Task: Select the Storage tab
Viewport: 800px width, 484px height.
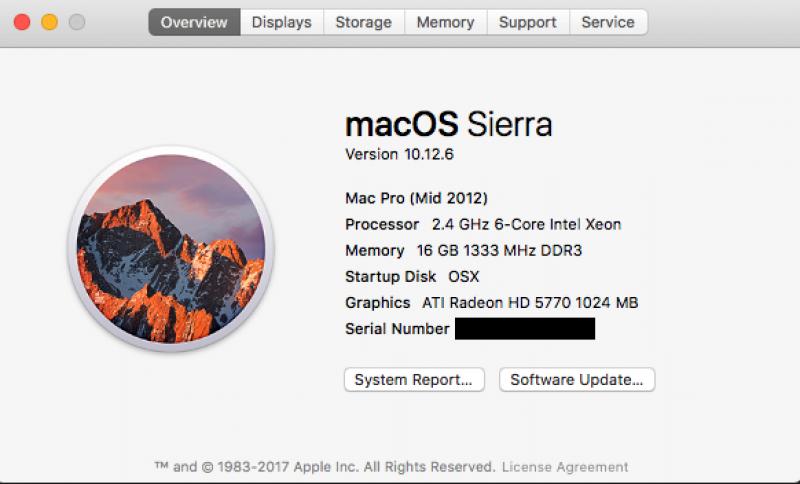Action: click(364, 22)
